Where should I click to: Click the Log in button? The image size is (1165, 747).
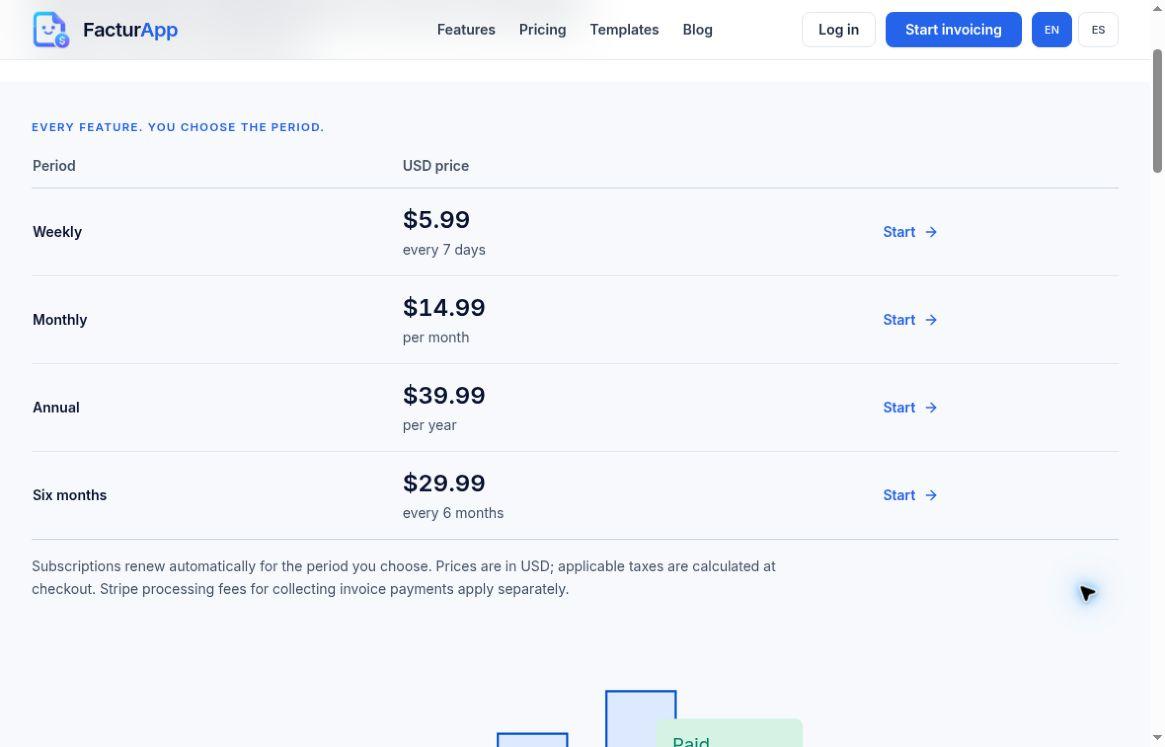[839, 30]
